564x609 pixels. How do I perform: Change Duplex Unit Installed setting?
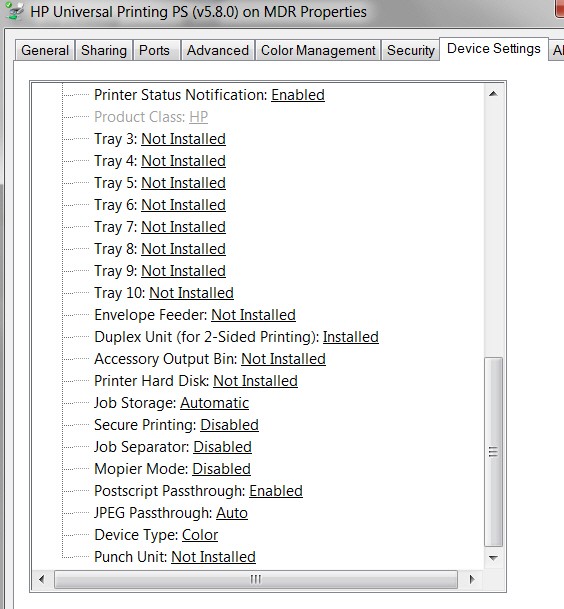tap(351, 337)
